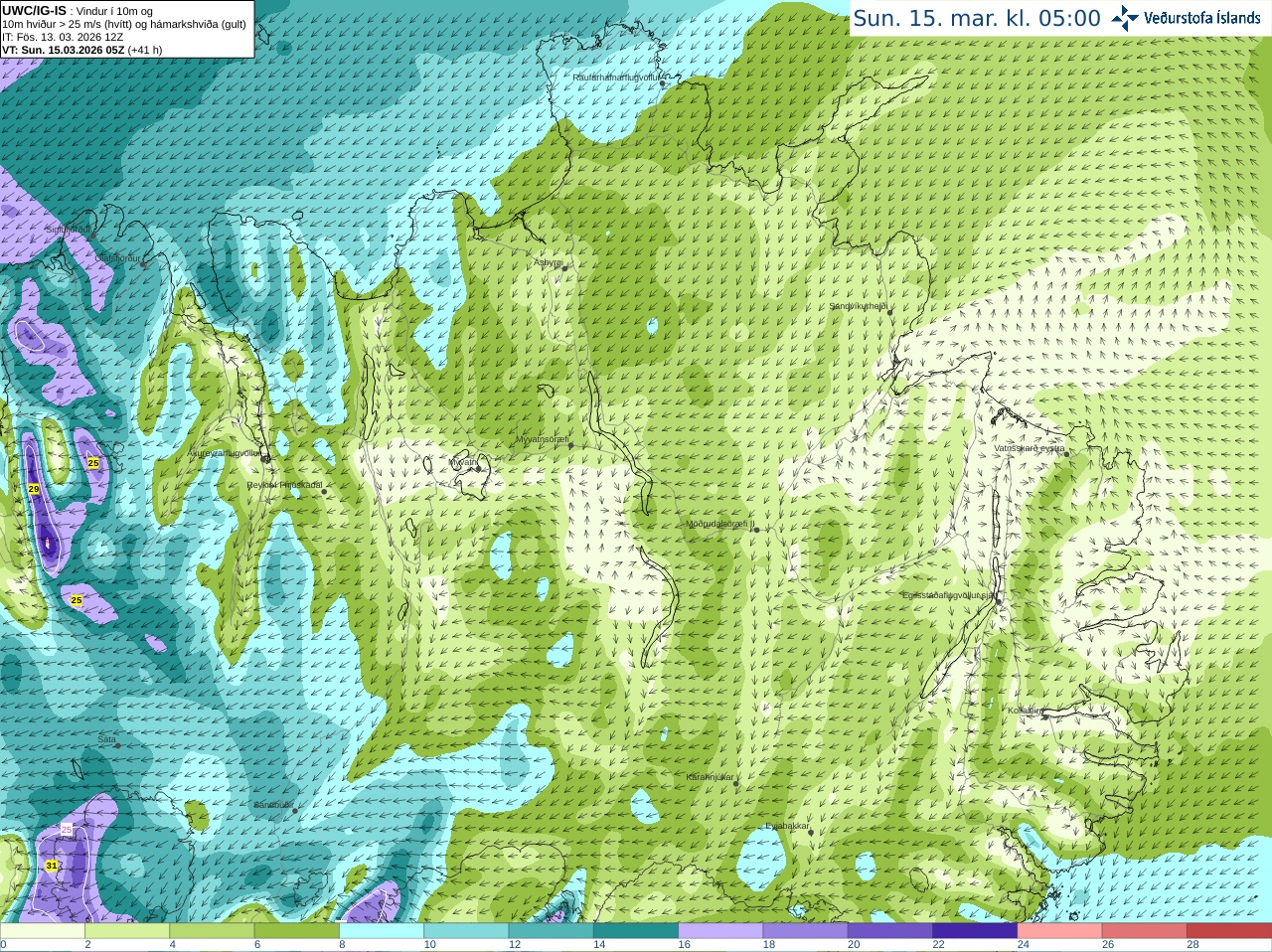Click the Raufarhafnarflugvöllur station label
The width and height of the screenshot is (1272, 952).
coord(616,77)
